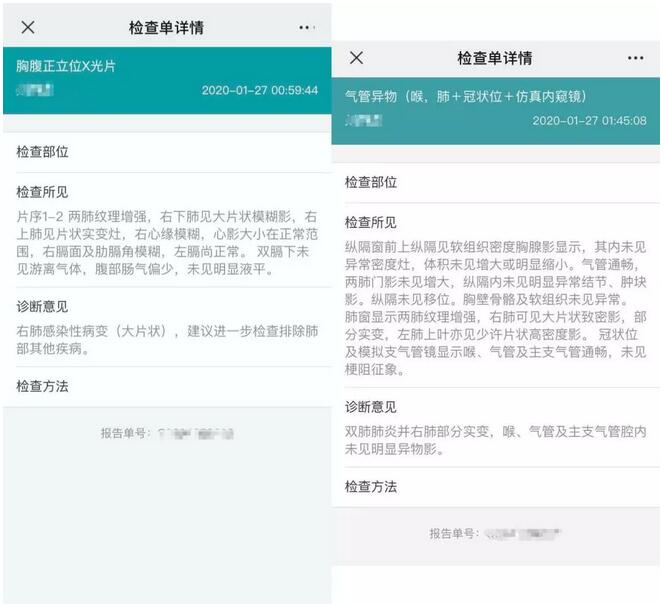Screen dimensions: 664x606
Task: Tap 诊断意见 heading in right report
Action: coord(371,407)
